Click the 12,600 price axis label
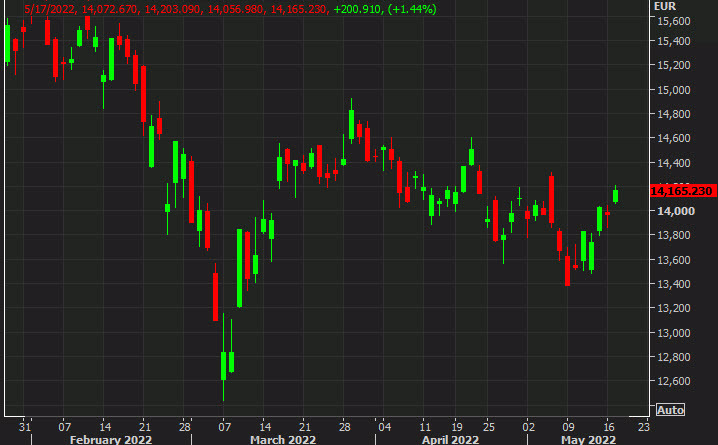This screenshot has width=718, height=445. point(674,381)
